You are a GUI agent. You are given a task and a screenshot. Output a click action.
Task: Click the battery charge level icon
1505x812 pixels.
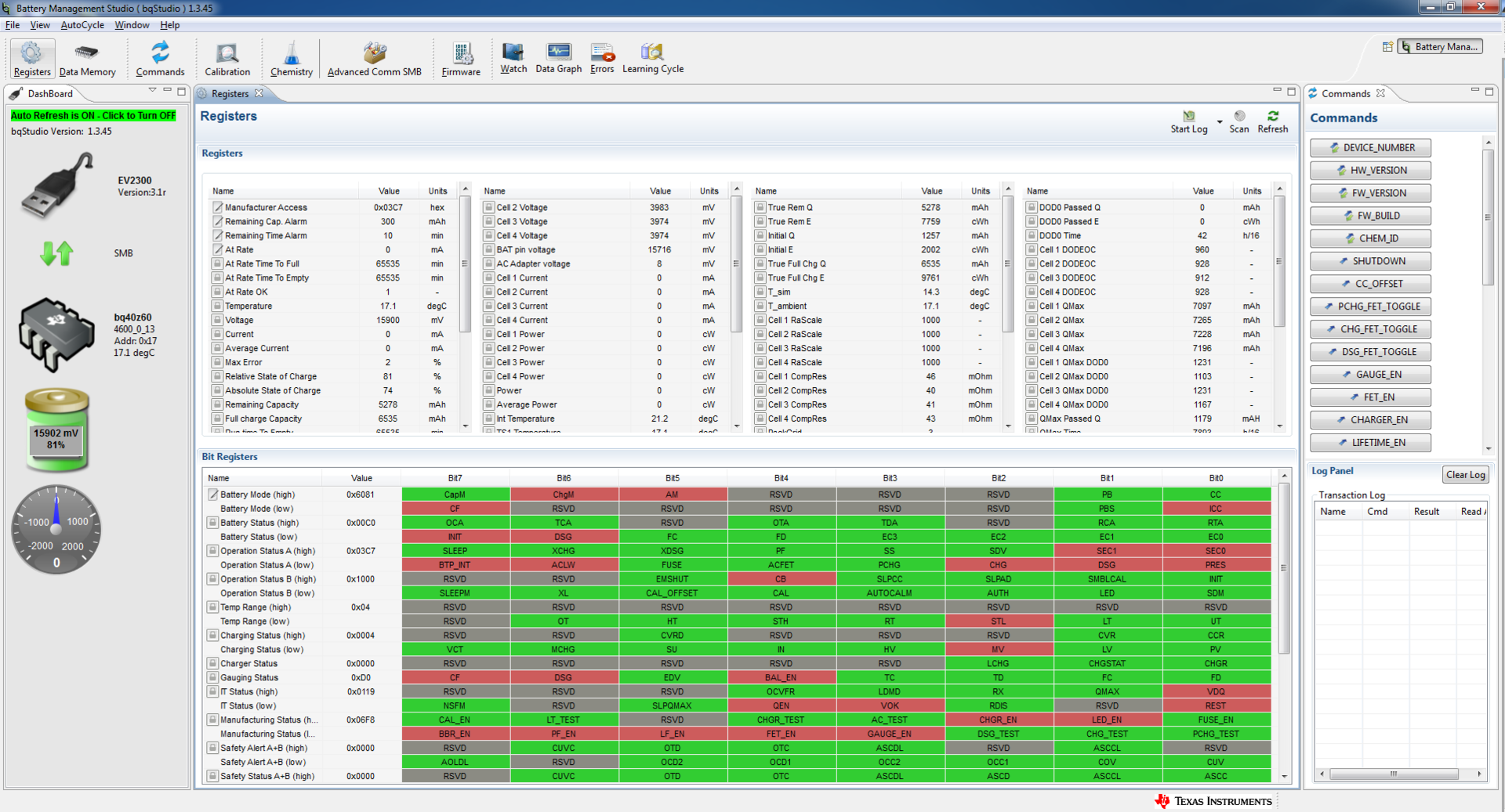pos(56,430)
